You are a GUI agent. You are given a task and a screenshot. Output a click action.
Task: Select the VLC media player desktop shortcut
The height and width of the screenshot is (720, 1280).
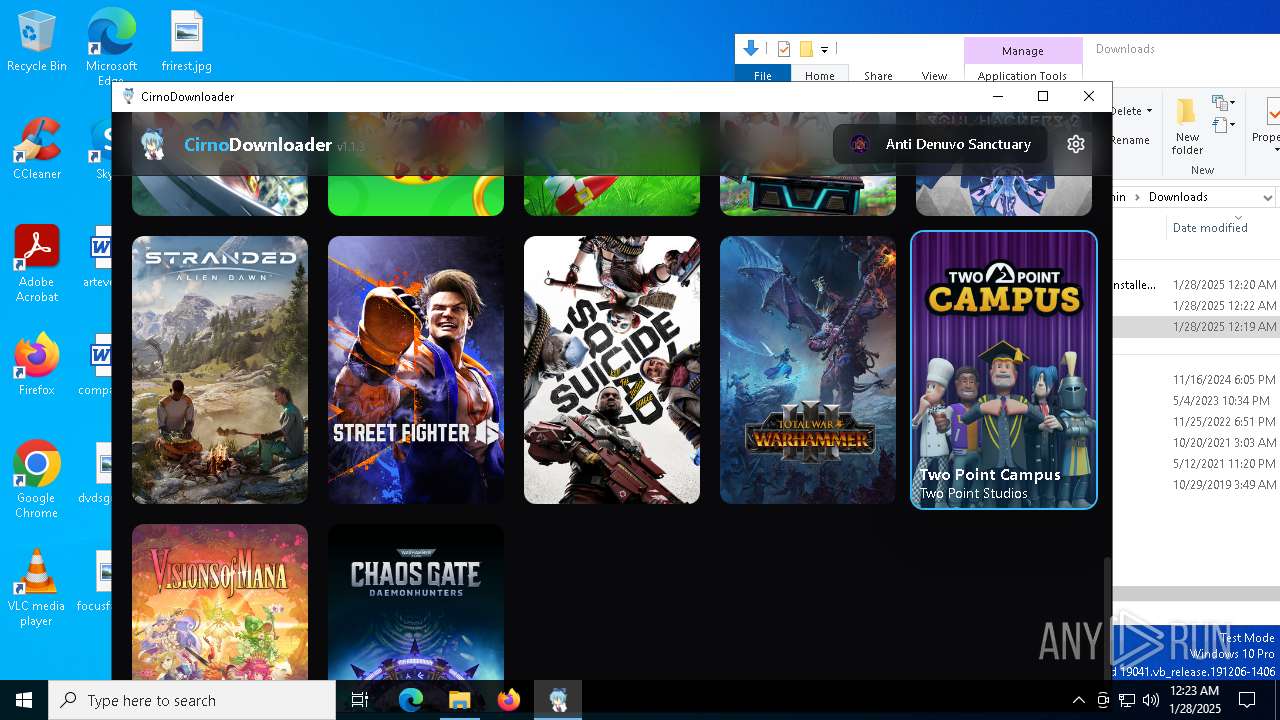37,587
